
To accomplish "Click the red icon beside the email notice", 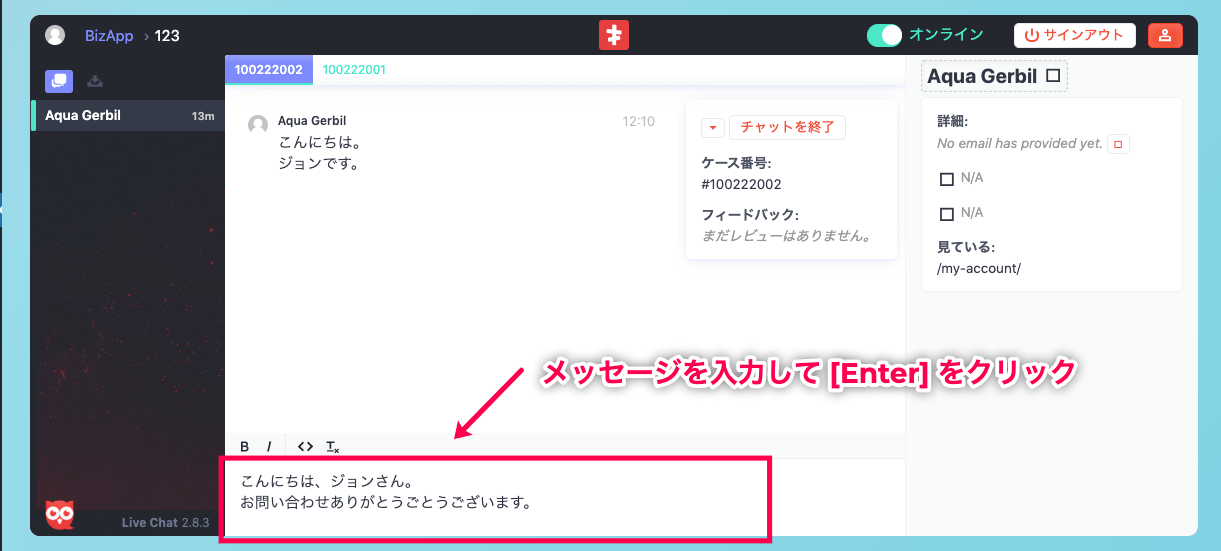I will coord(1118,145).
